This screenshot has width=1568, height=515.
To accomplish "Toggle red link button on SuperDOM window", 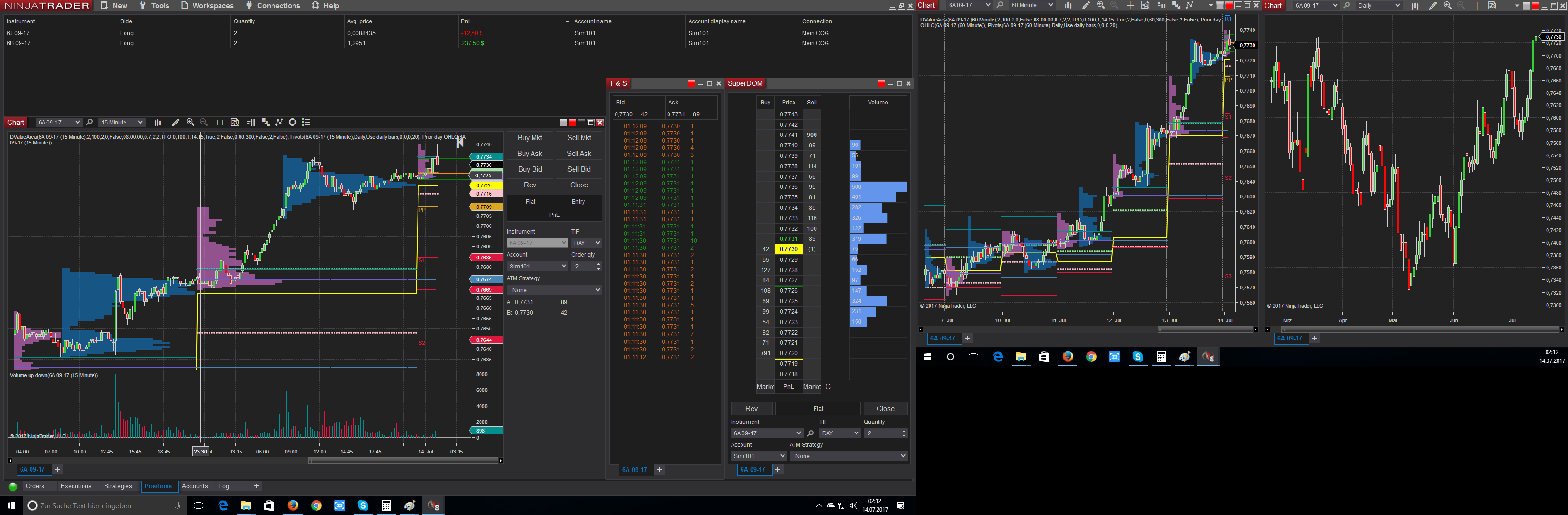I will [881, 83].
